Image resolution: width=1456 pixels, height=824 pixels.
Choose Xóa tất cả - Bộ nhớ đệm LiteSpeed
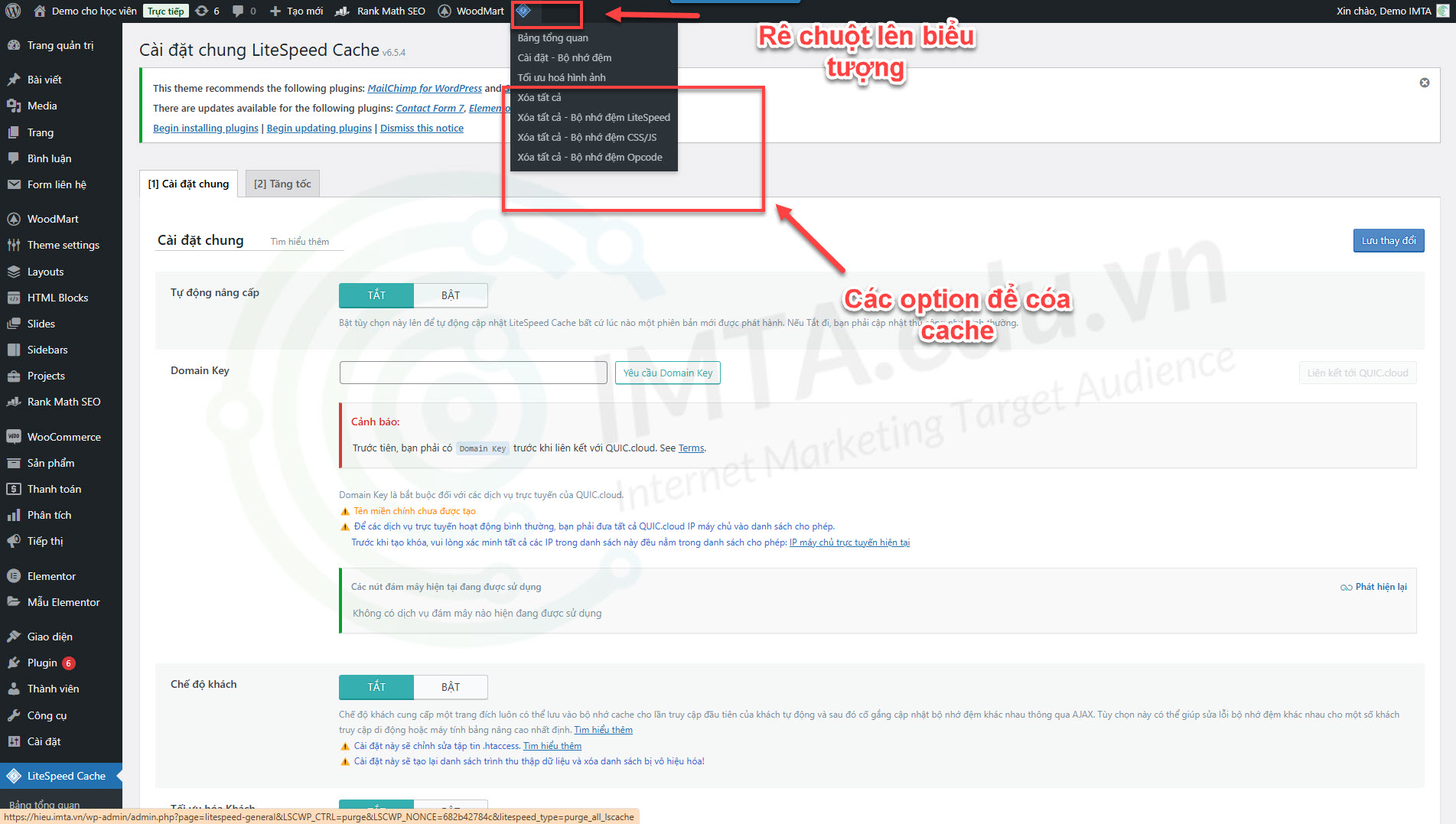pyautogui.click(x=594, y=117)
